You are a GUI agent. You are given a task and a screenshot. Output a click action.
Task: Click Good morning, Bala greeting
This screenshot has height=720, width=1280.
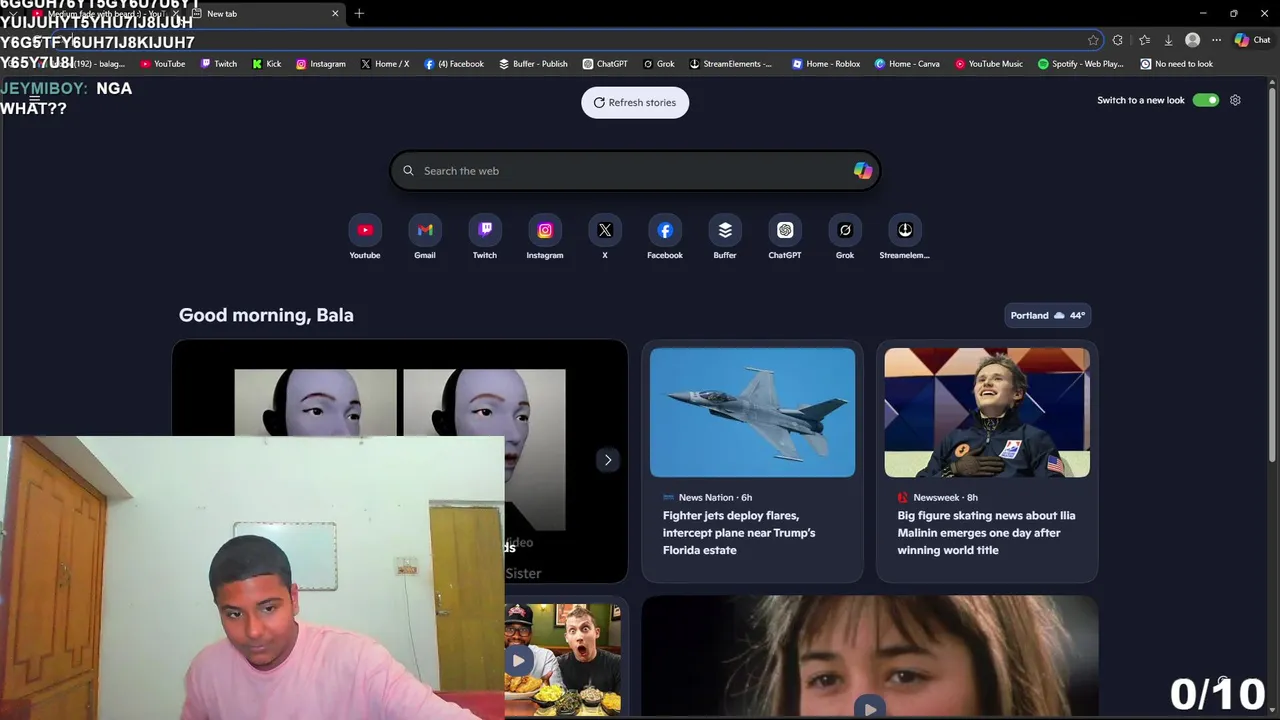(x=266, y=315)
